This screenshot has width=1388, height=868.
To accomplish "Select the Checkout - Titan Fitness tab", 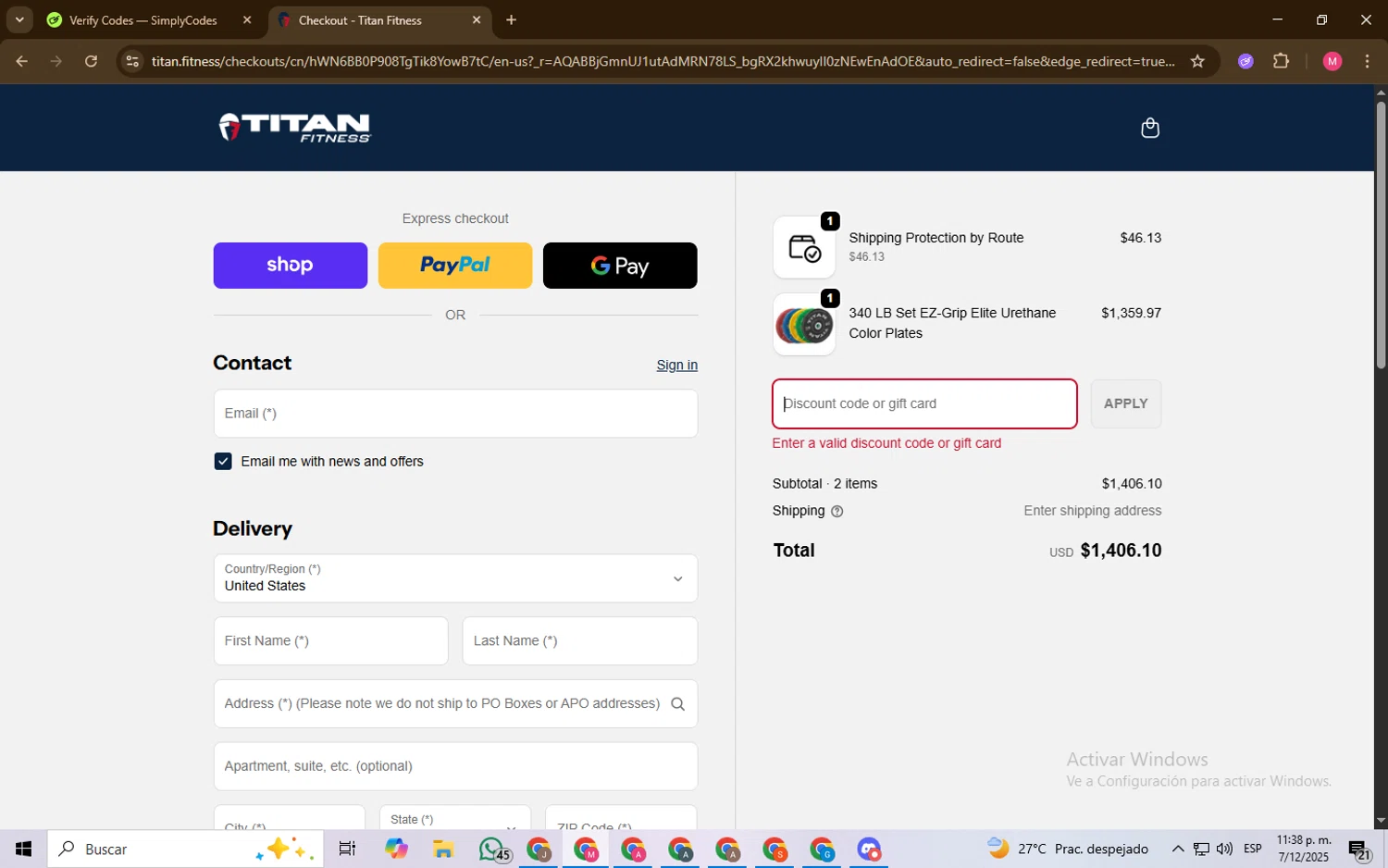I will (359, 19).
